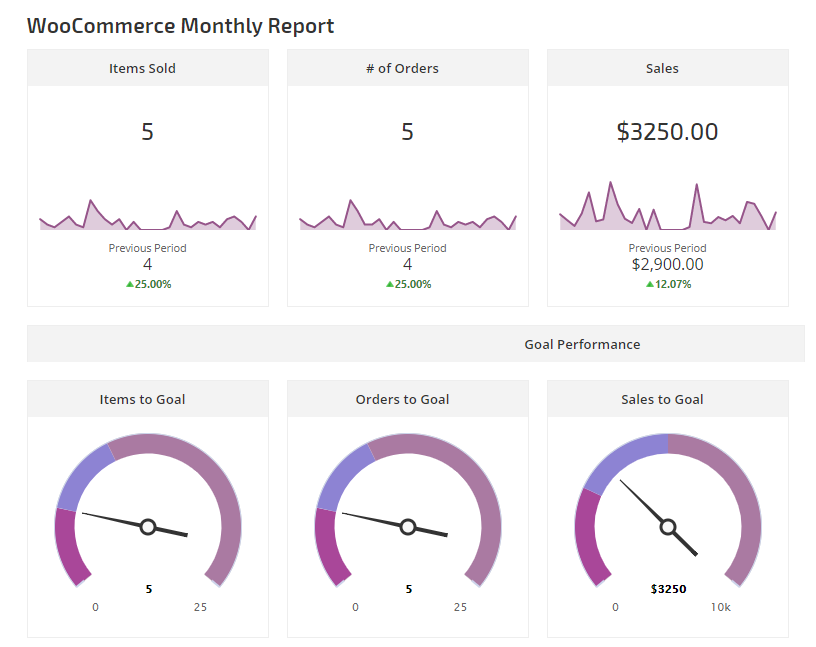Click the previous period $2,900.00 value
This screenshot has height=647, width=816.
pyautogui.click(x=667, y=264)
